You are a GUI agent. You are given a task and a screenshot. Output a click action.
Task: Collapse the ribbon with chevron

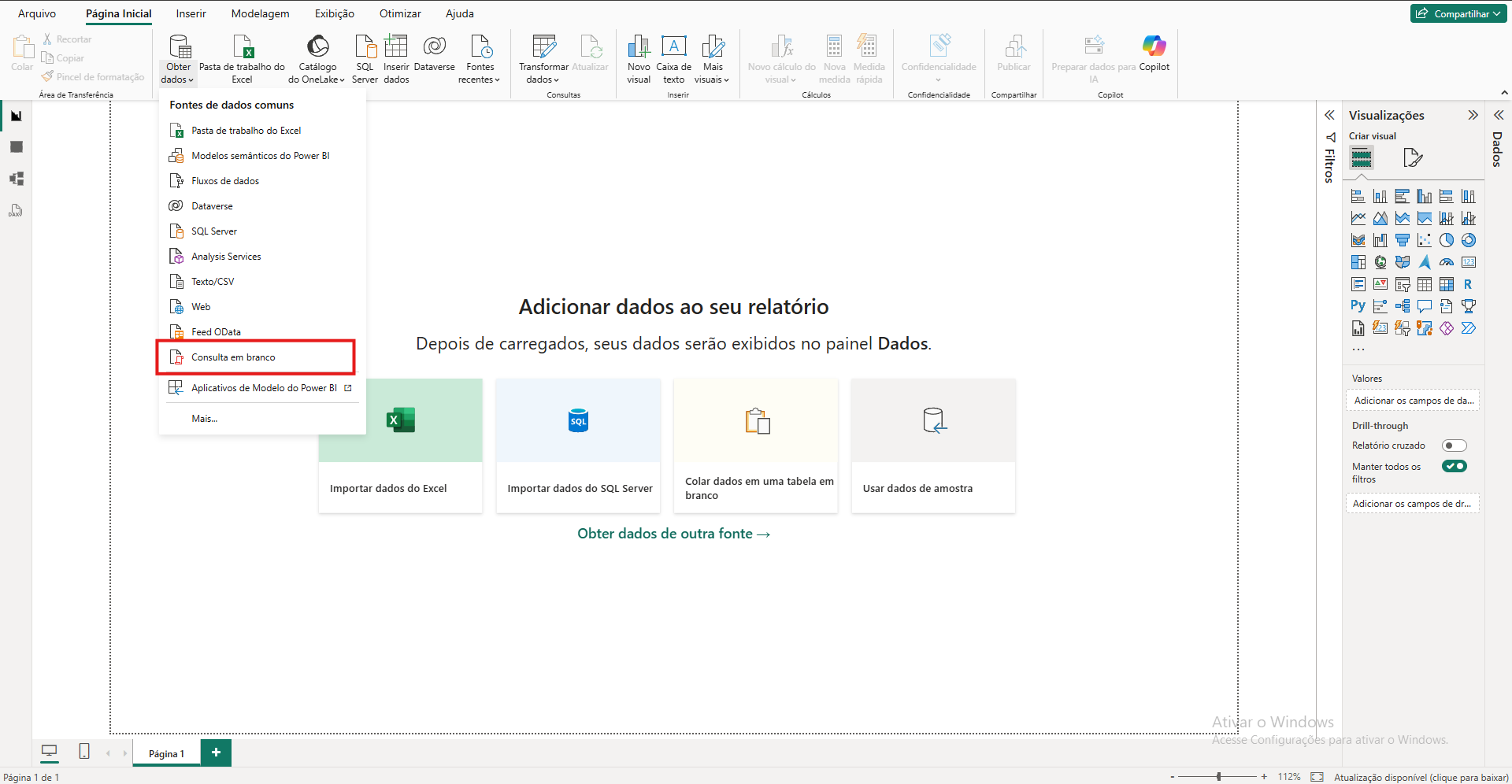coord(1504,93)
